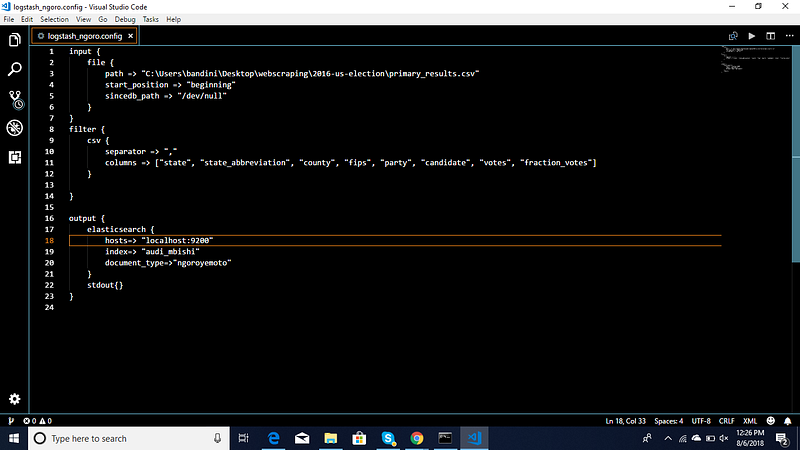800x450 pixels.
Task: Open the Debug menu
Action: coord(124,19)
